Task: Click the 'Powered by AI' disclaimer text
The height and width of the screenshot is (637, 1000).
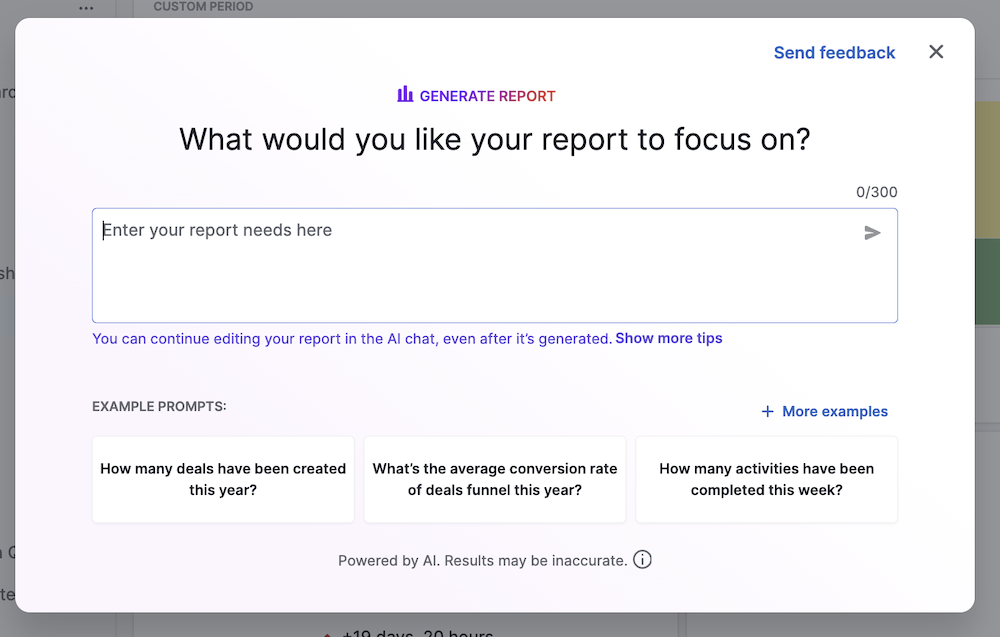Action: (483, 560)
